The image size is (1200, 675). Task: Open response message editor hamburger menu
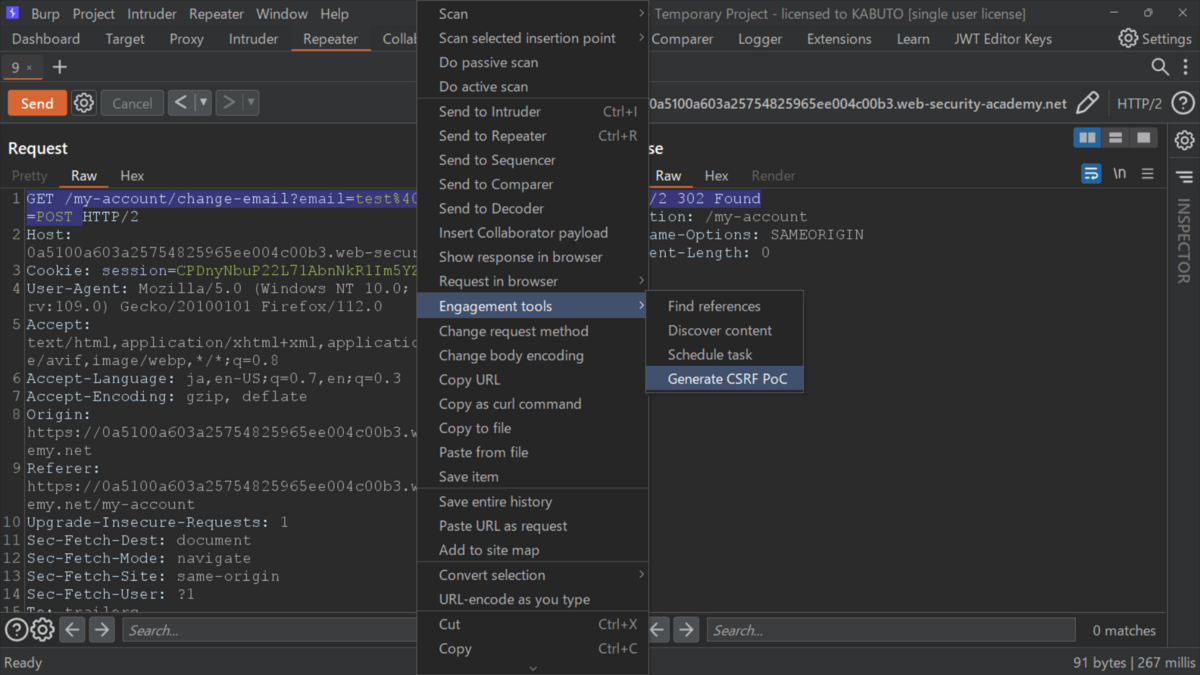click(x=1147, y=173)
